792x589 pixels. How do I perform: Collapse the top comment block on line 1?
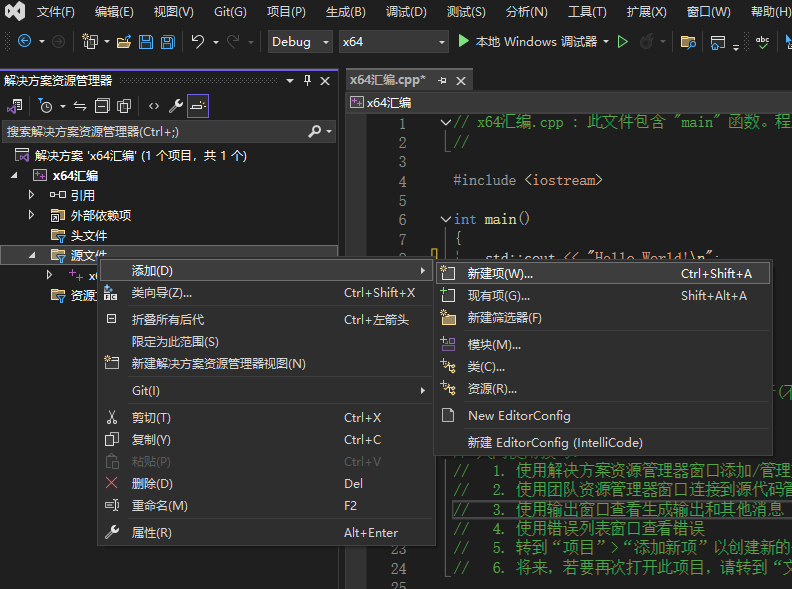click(445, 122)
